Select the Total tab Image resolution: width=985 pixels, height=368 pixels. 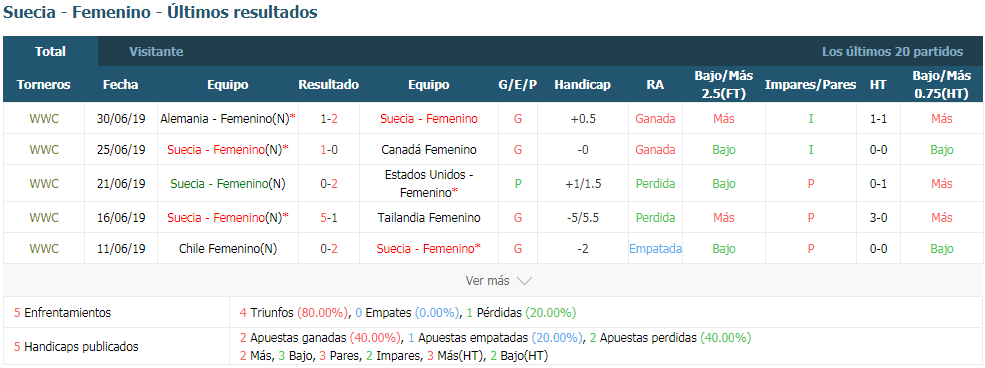pos(50,51)
